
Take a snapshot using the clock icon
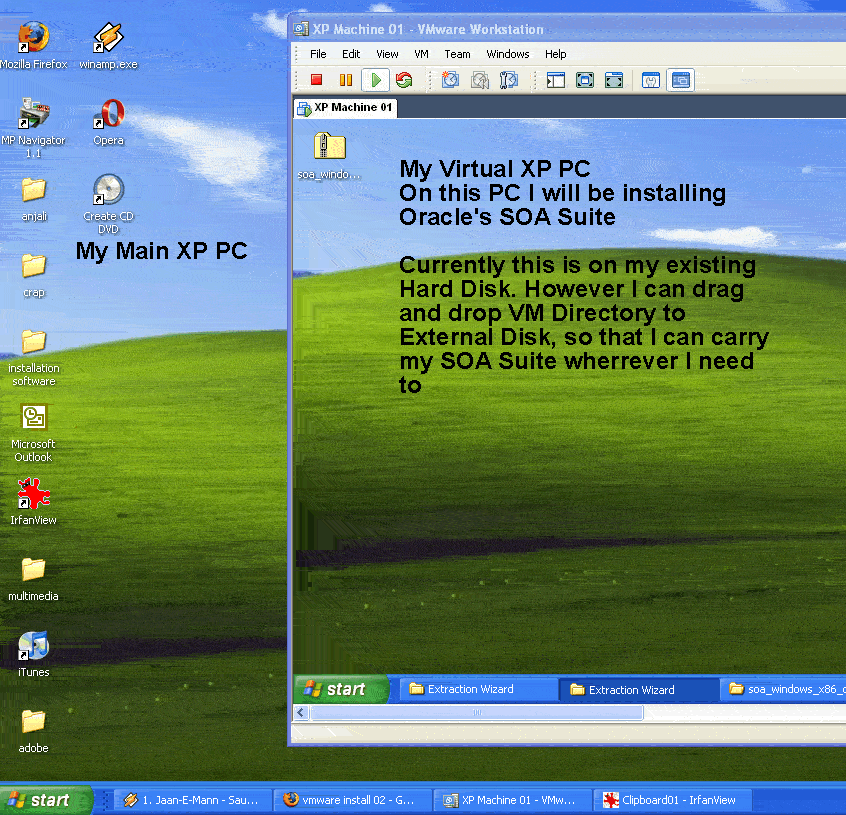coord(450,80)
